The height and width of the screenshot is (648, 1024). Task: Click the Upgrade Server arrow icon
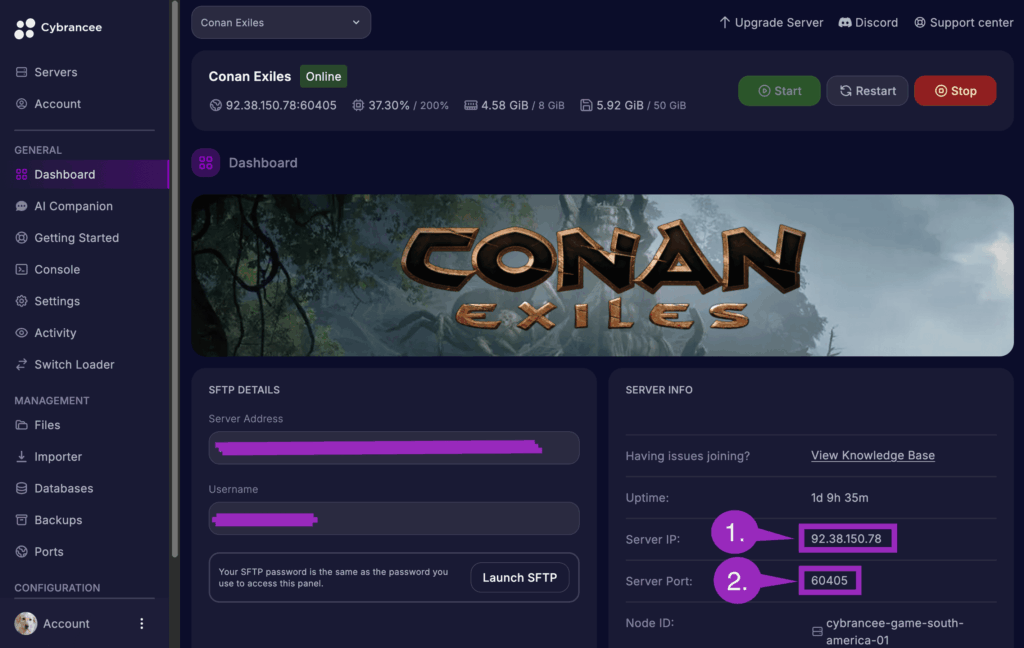click(x=724, y=22)
